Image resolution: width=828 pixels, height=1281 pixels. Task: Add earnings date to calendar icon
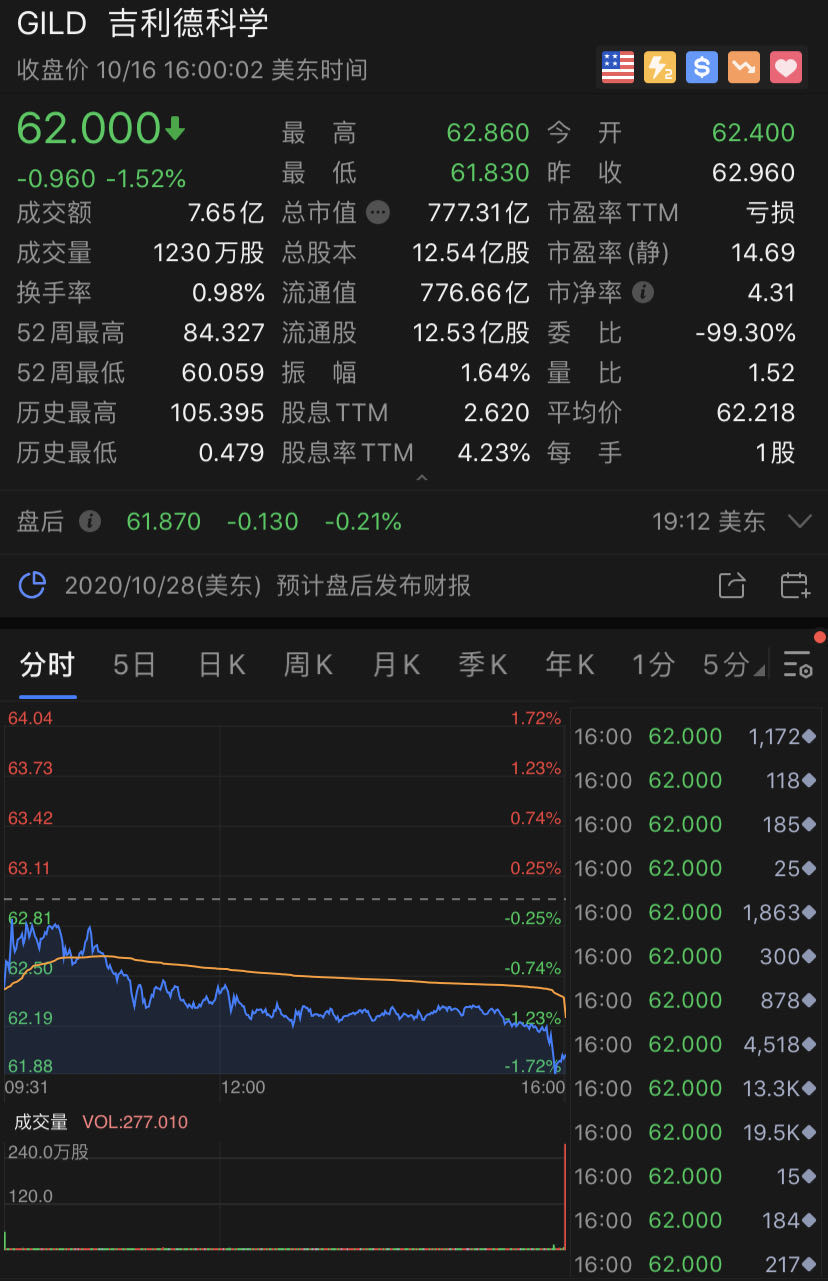[795, 585]
